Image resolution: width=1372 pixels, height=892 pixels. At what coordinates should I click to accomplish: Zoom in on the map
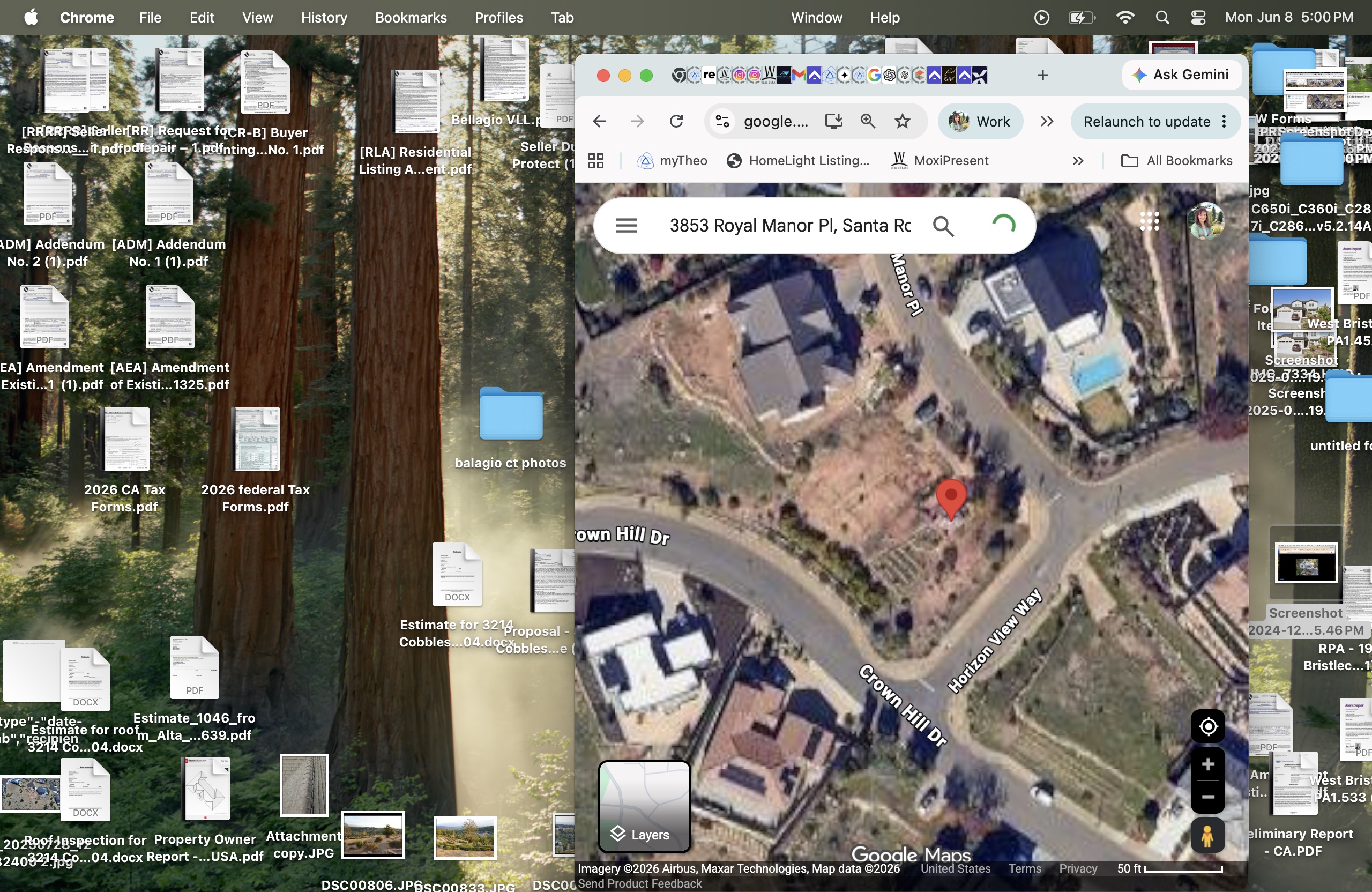[1207, 764]
